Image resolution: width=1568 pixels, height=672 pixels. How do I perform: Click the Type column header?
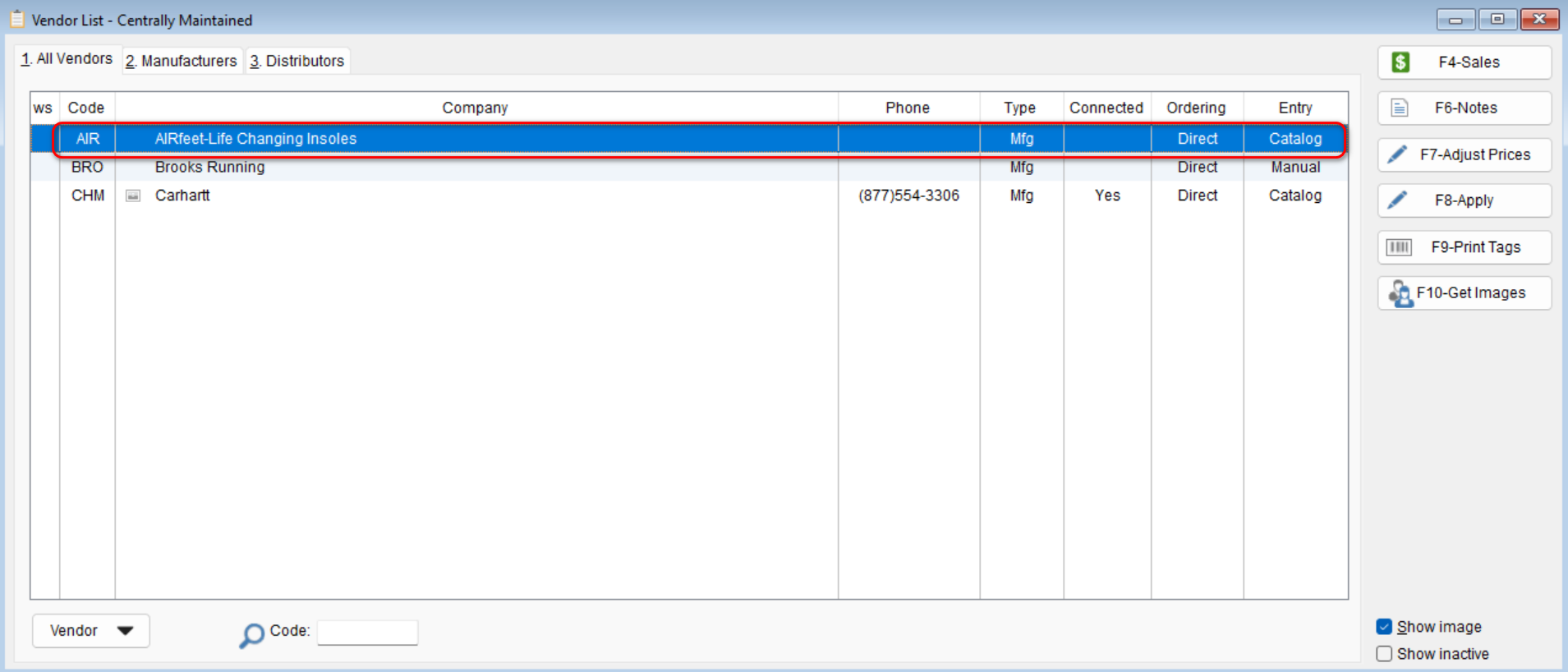(1021, 108)
